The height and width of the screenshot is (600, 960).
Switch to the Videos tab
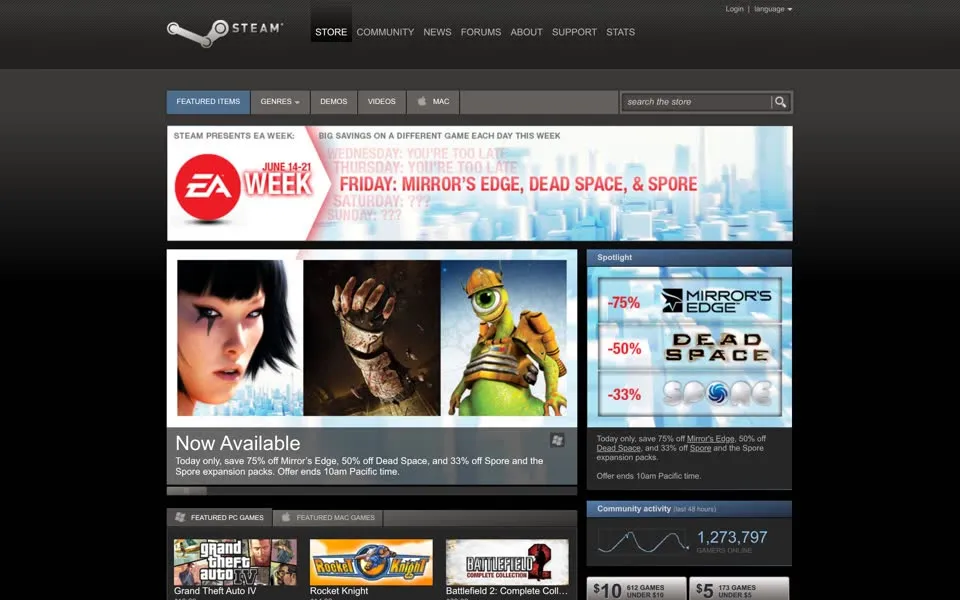click(x=381, y=102)
